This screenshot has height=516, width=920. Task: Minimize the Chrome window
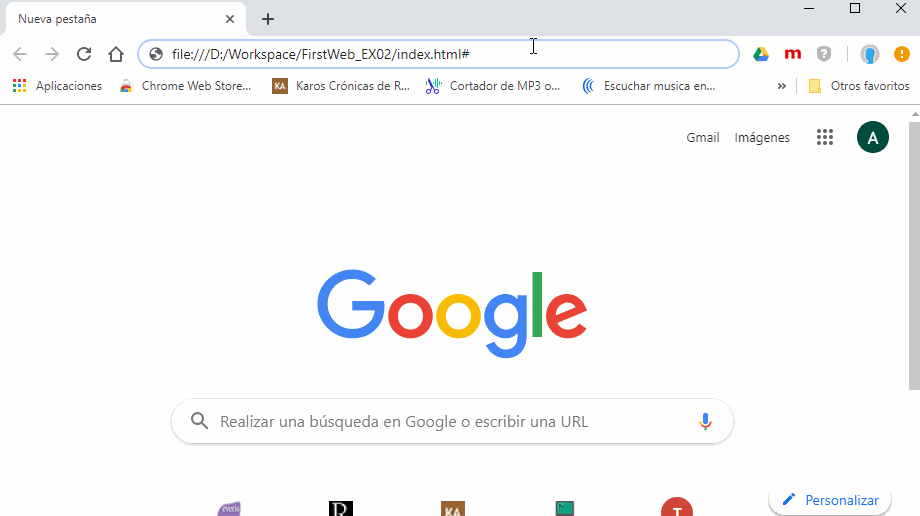(809, 9)
